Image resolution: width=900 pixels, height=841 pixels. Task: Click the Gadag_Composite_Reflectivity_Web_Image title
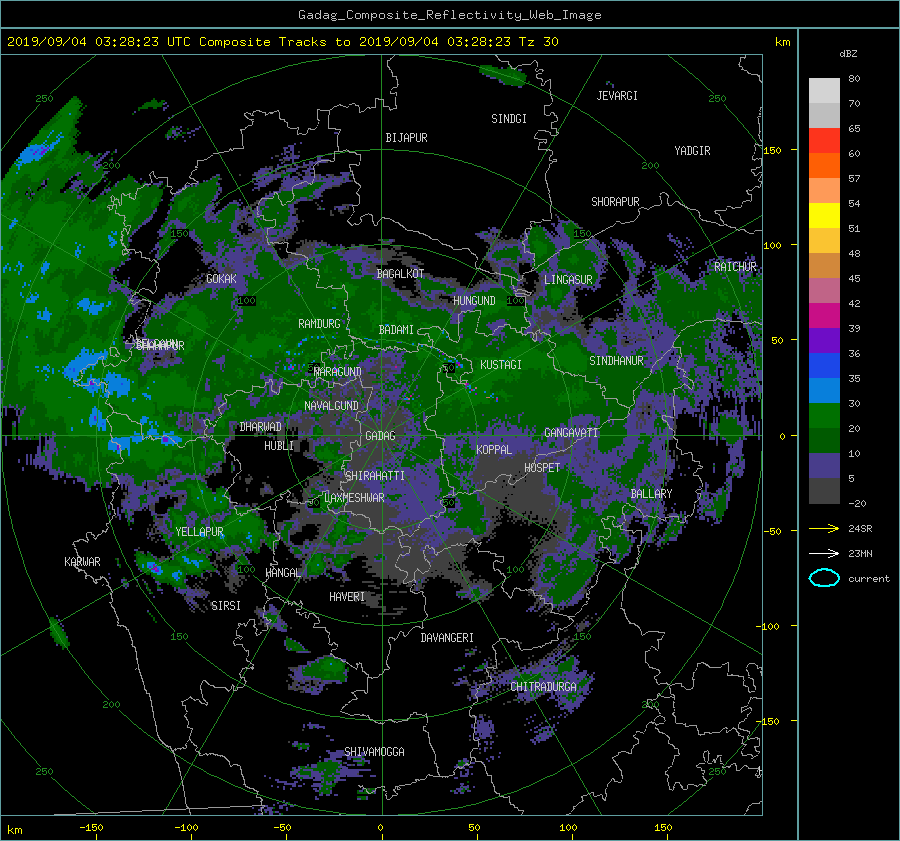449,15
